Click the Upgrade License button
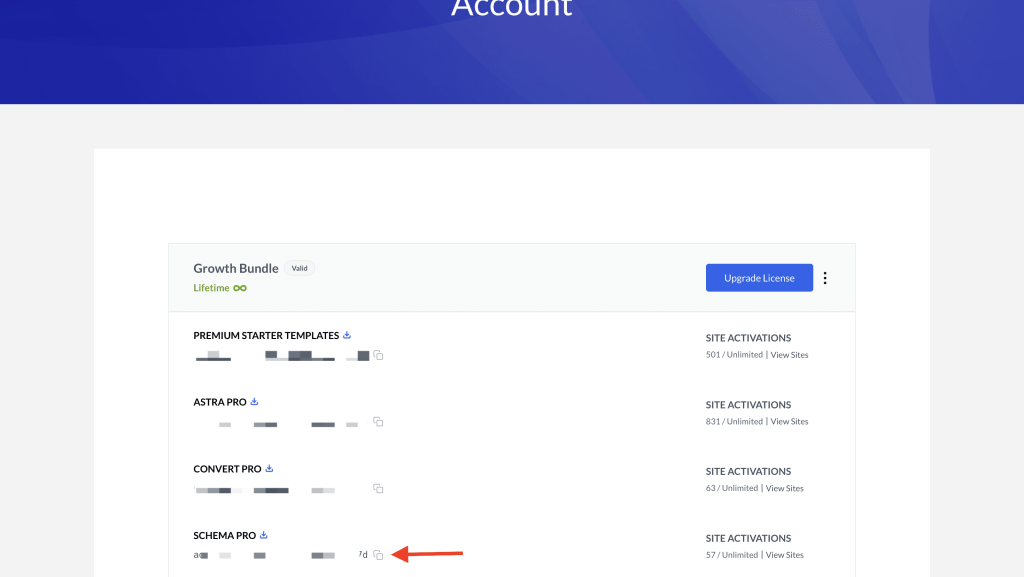Image resolution: width=1024 pixels, height=577 pixels. [x=759, y=277]
